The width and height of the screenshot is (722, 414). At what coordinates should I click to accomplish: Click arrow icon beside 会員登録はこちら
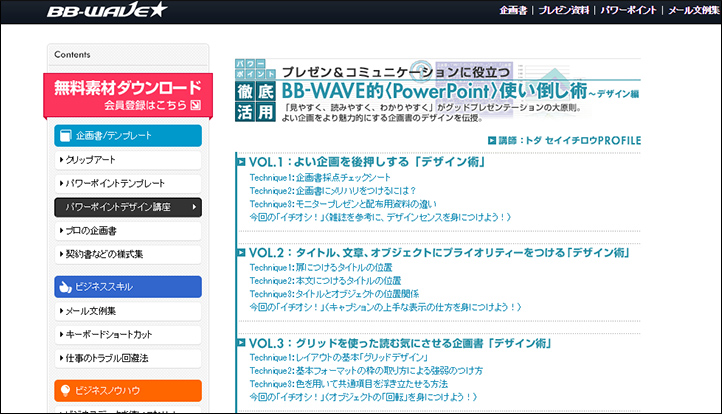click(196, 105)
